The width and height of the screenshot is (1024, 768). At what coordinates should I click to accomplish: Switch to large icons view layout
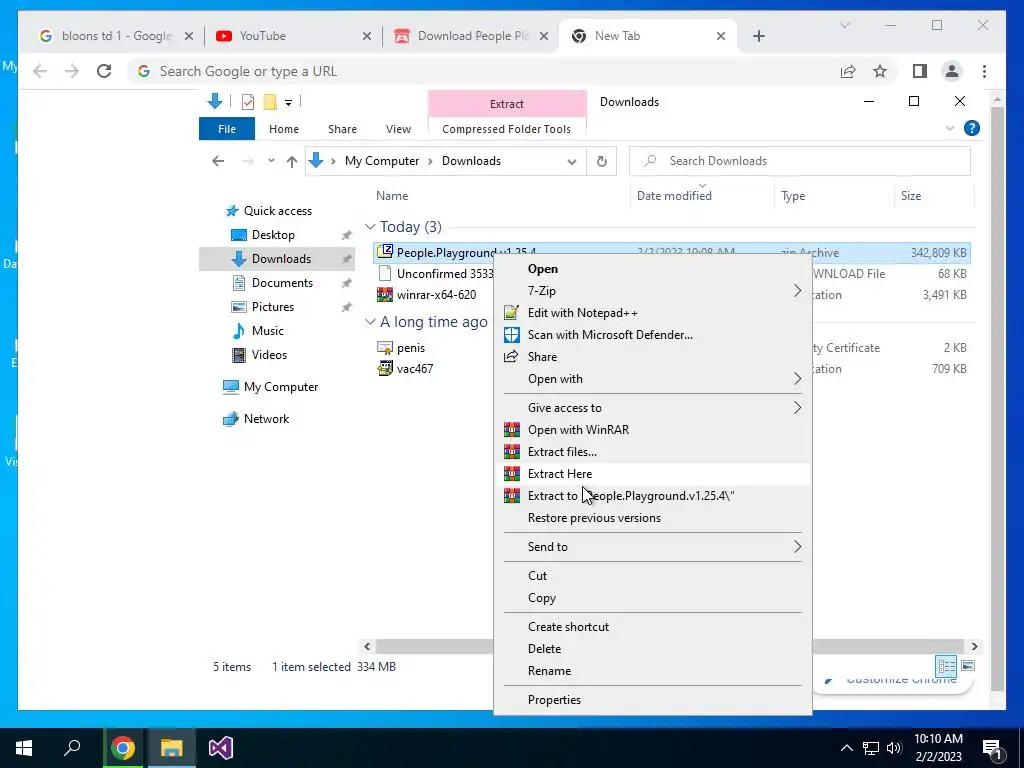tap(968, 666)
